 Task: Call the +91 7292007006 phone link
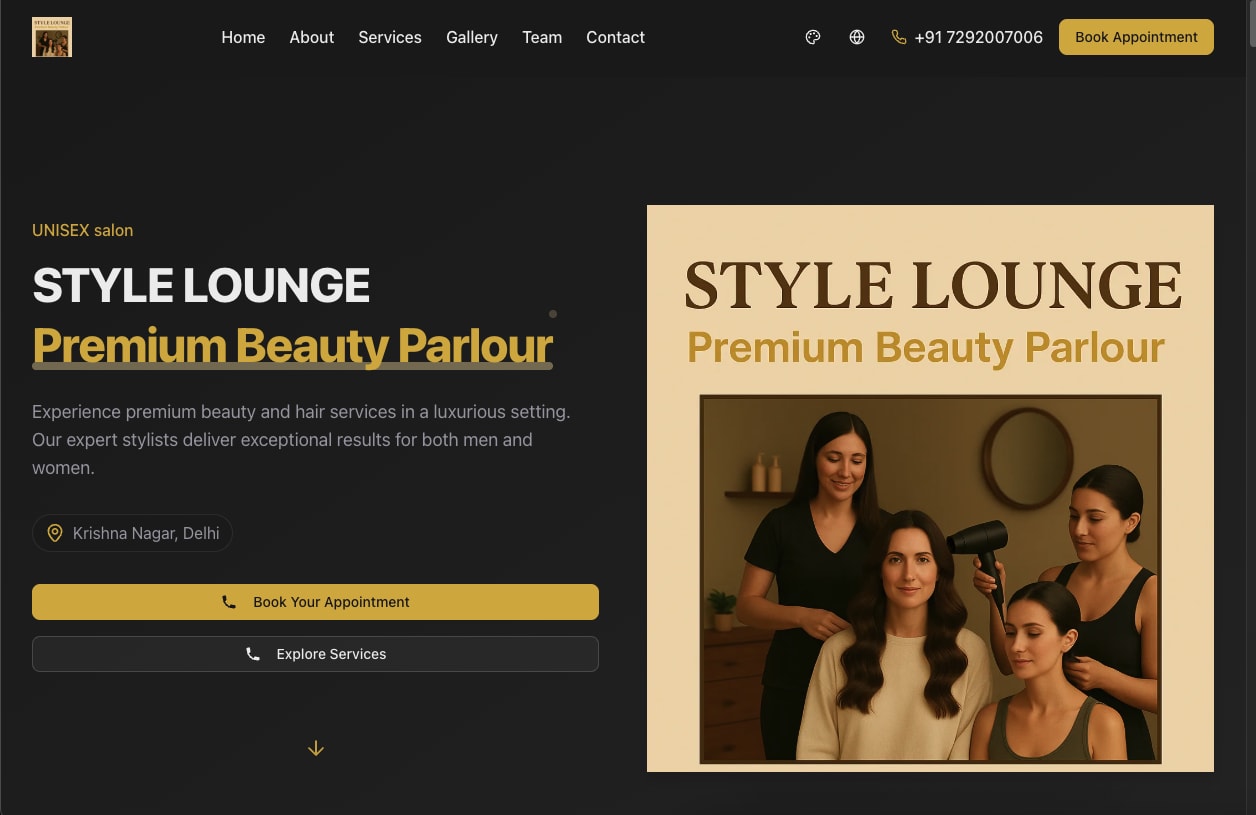[x=978, y=37]
